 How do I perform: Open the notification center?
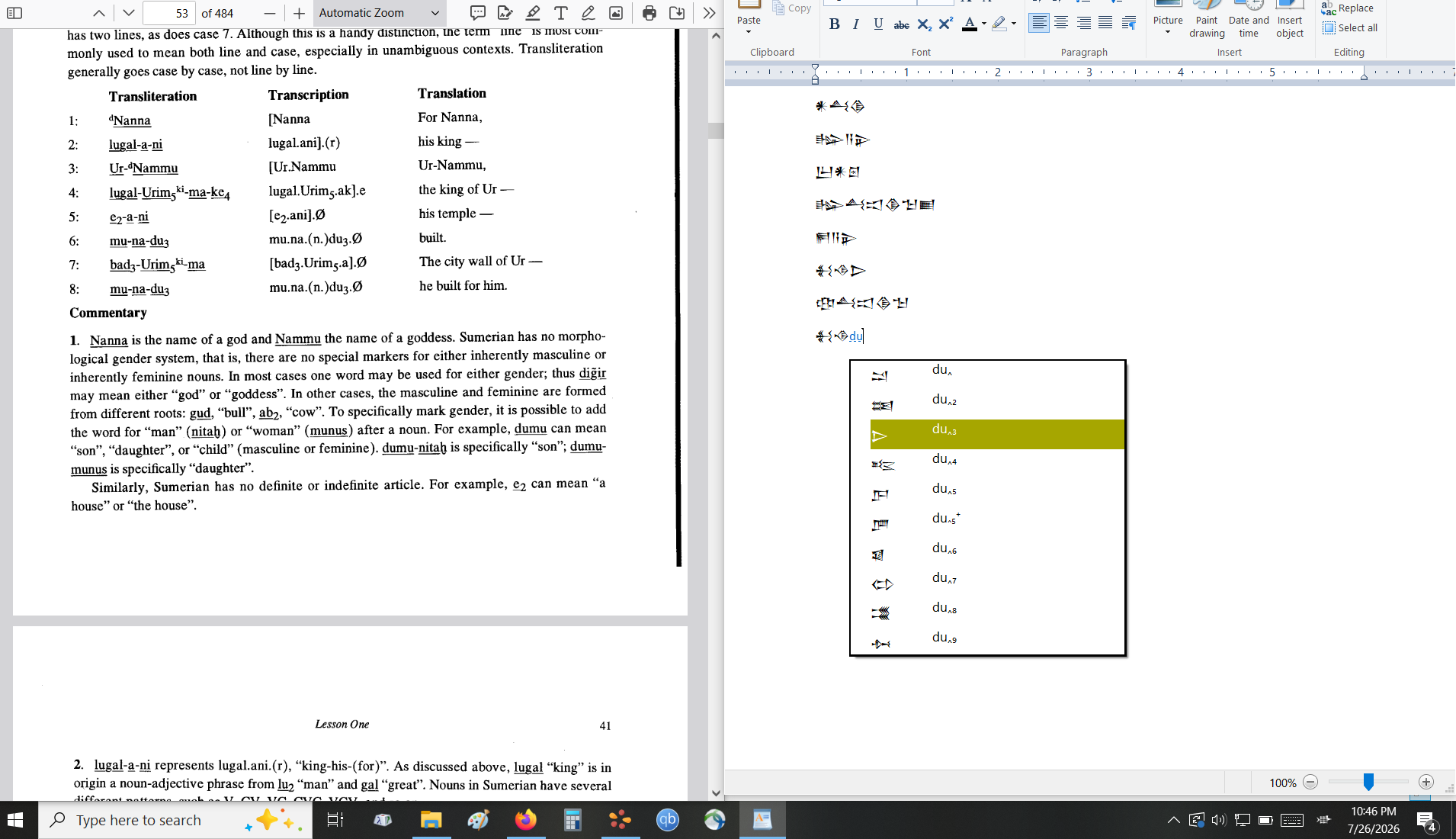pyautogui.click(x=1426, y=821)
